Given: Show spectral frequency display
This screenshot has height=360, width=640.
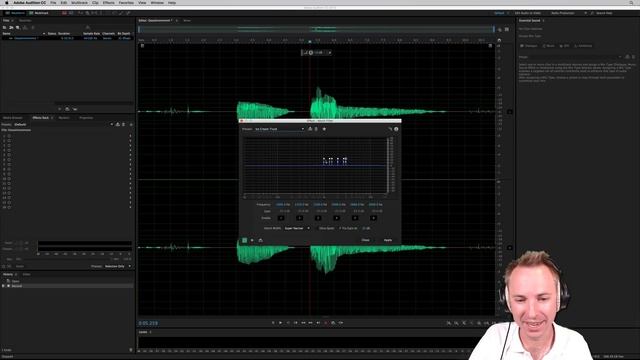Looking at the screenshot, I should coord(64,13).
